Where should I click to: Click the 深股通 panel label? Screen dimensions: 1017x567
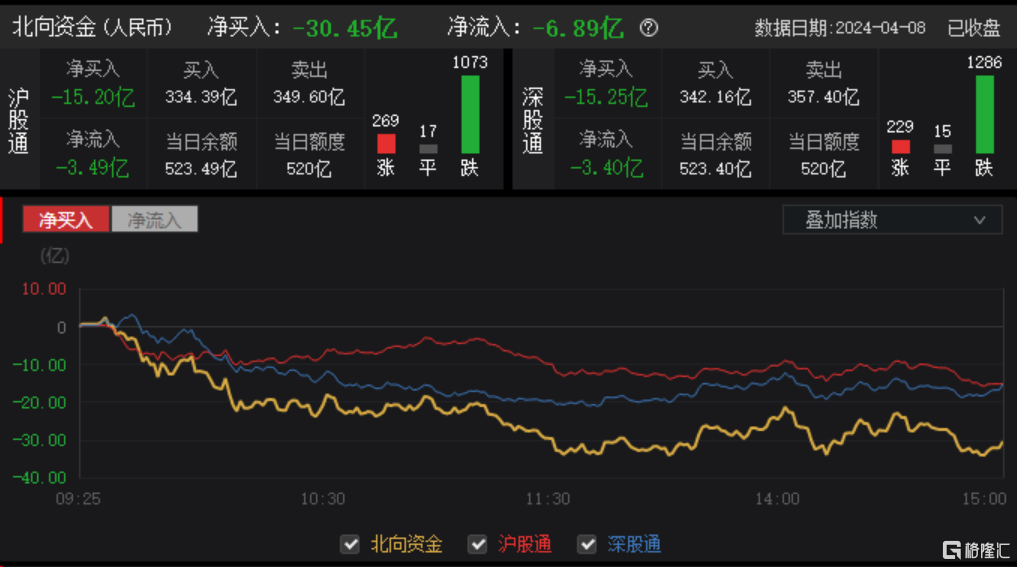pos(532,121)
